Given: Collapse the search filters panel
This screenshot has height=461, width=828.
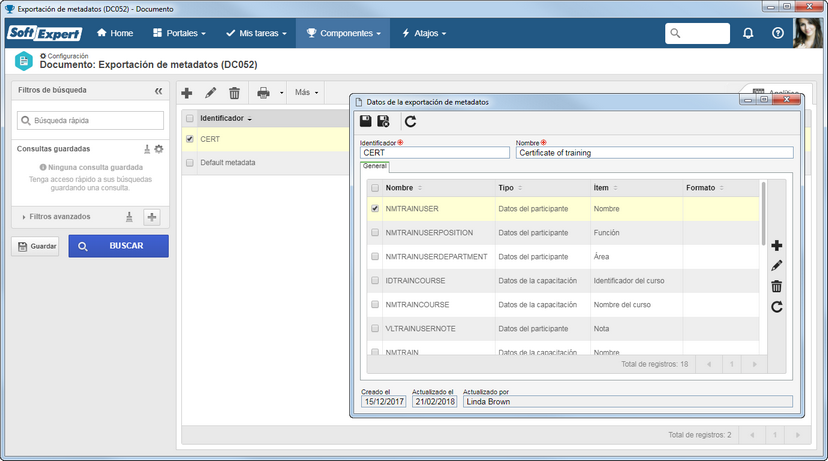Looking at the screenshot, I should 158,91.
